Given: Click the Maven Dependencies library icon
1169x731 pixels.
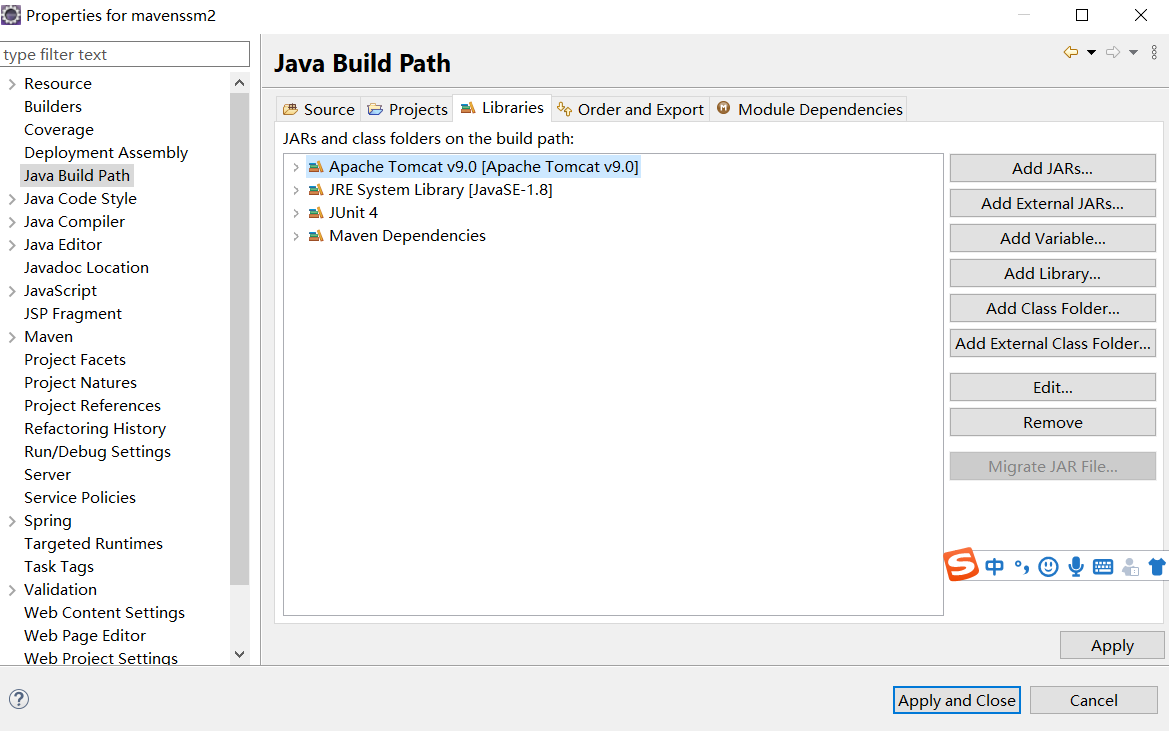Looking at the screenshot, I should point(316,236).
